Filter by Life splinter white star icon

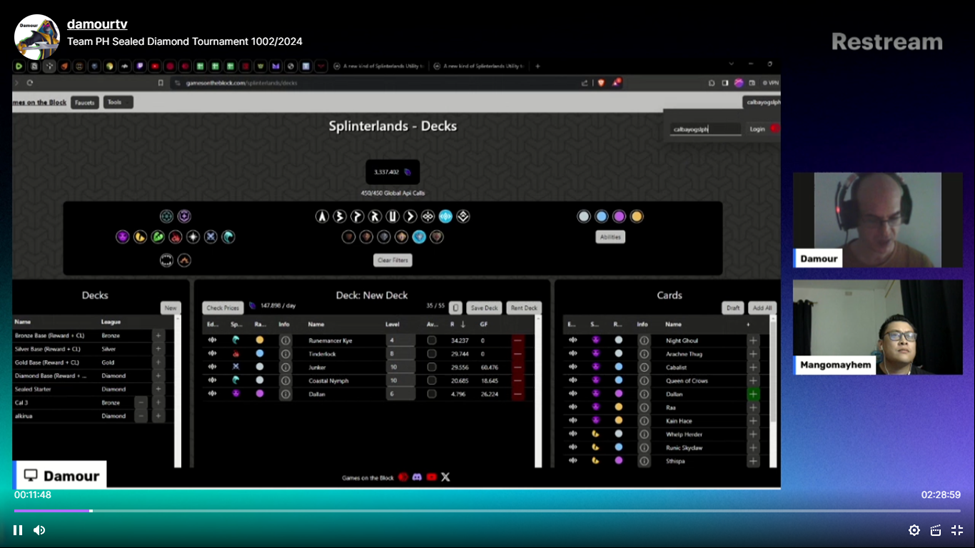coord(193,237)
